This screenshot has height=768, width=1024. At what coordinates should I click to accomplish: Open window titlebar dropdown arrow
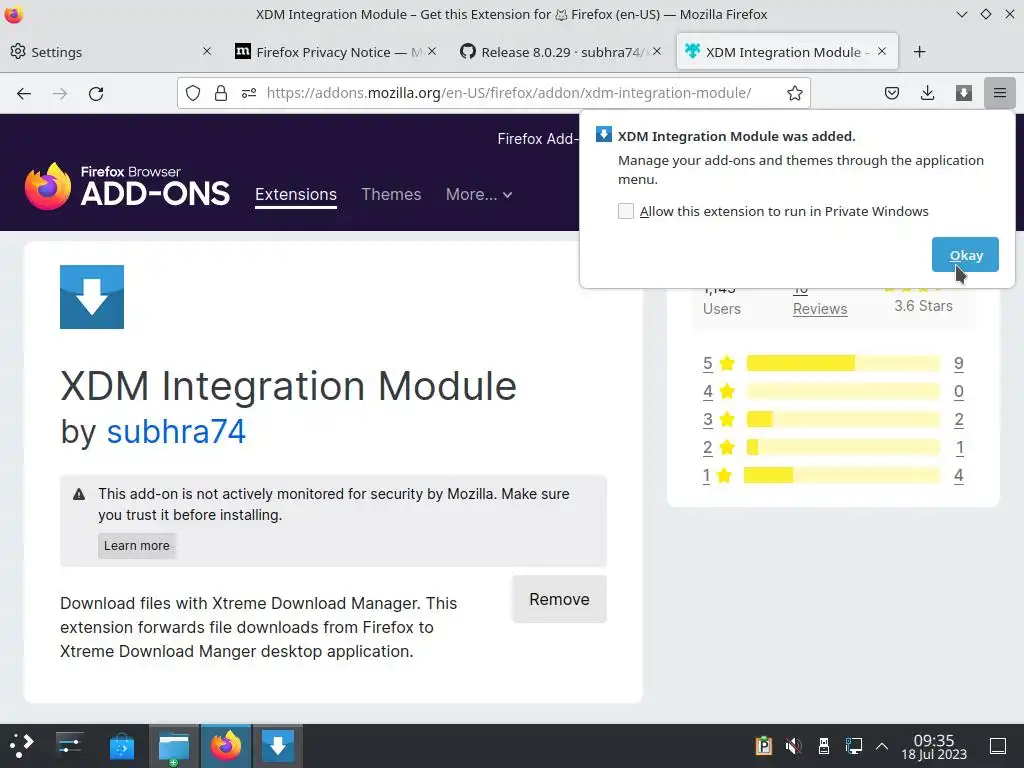pyautogui.click(x=961, y=14)
